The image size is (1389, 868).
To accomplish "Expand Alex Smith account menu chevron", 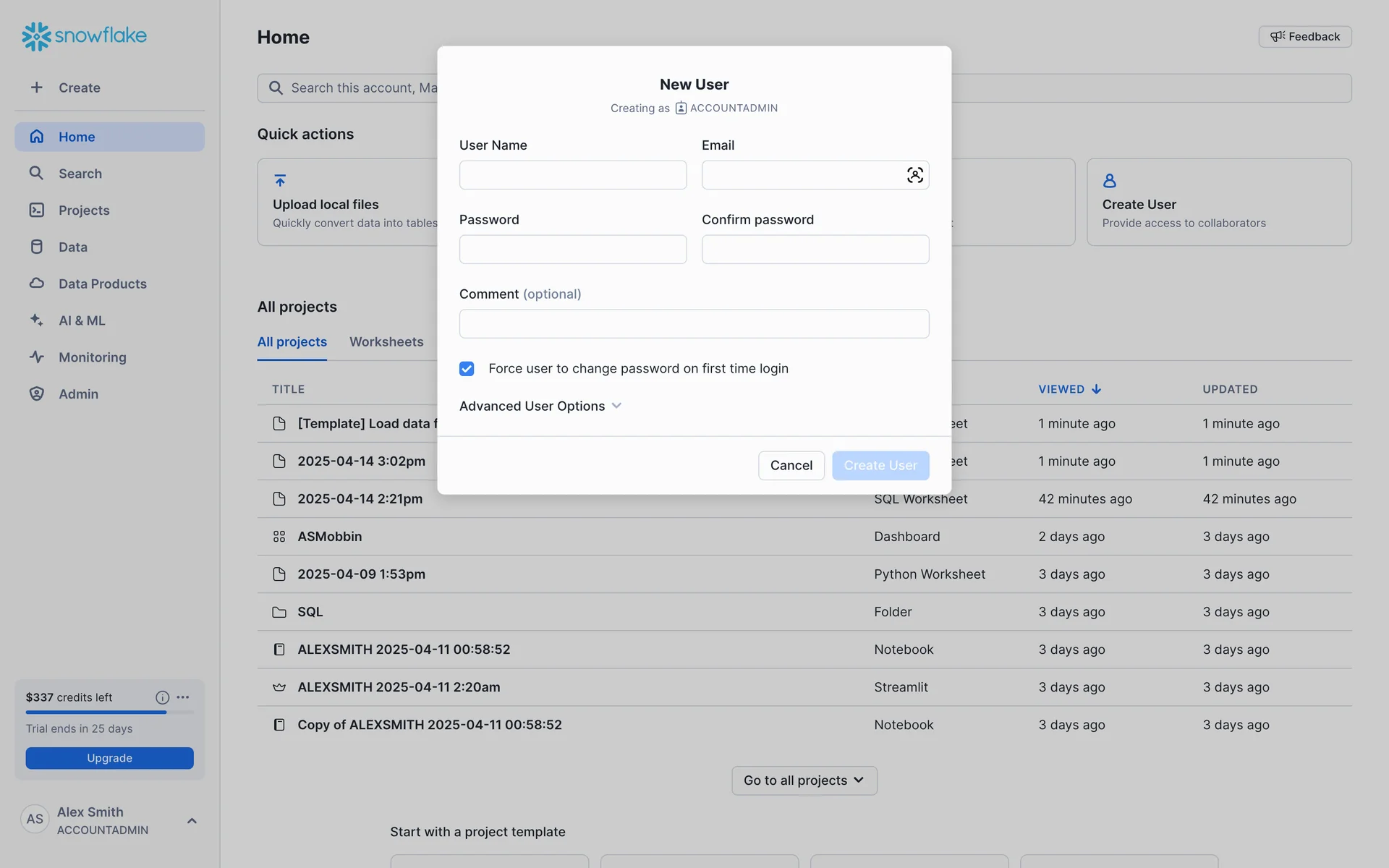I will coord(192,820).
